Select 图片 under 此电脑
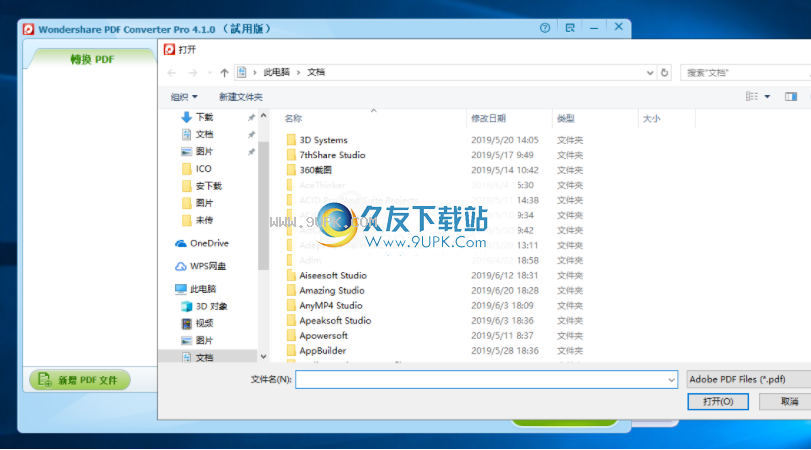This screenshot has height=450, width=811. (204, 340)
